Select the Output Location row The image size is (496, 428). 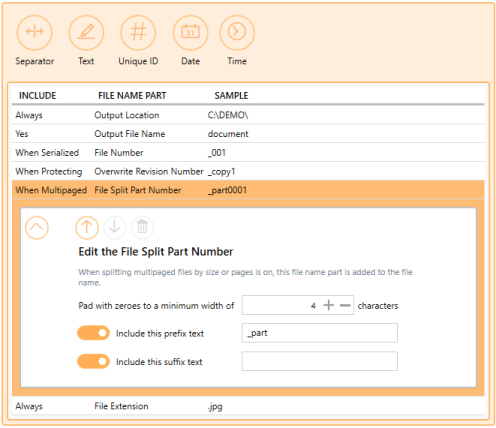pyautogui.click(x=248, y=115)
